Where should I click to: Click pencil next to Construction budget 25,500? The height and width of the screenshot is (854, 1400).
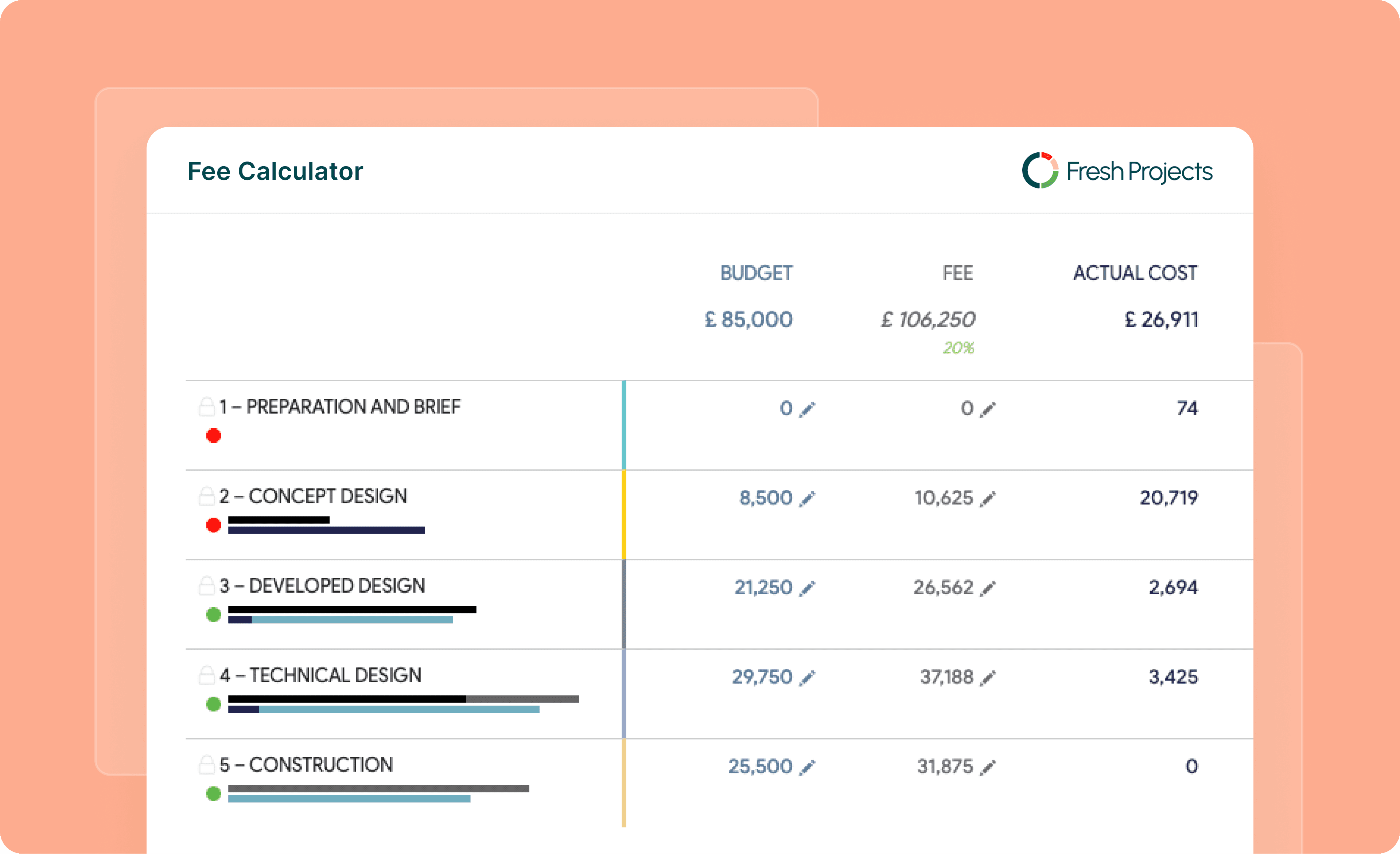807,768
